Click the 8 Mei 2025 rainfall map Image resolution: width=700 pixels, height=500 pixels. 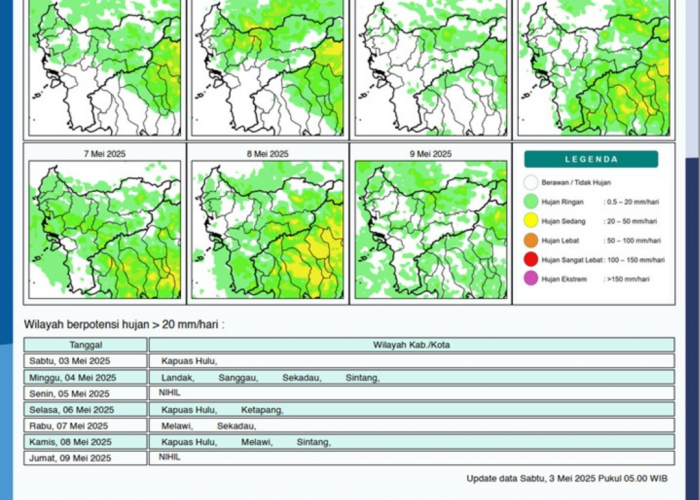click(267, 230)
